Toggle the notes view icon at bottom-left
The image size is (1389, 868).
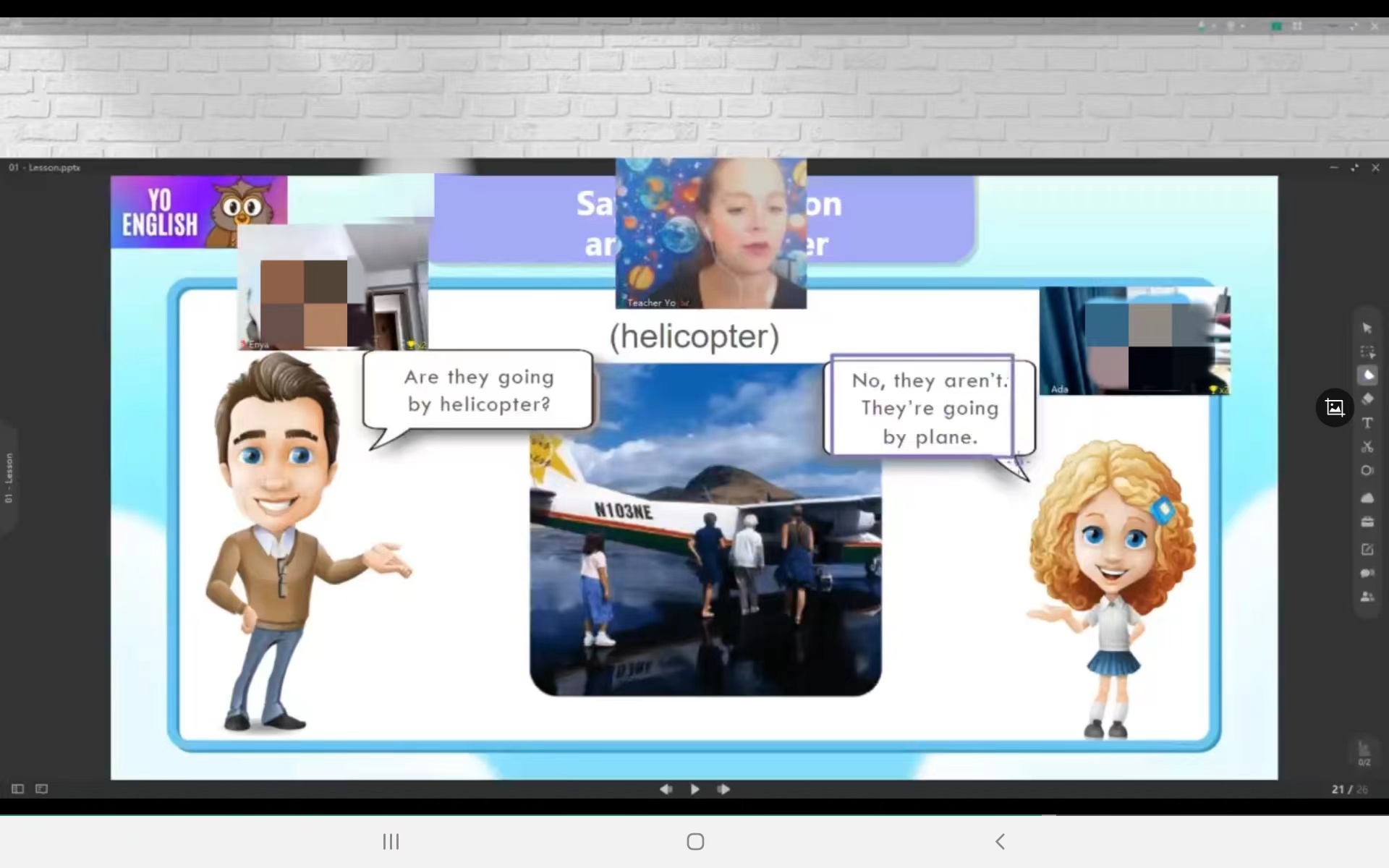tap(42, 788)
